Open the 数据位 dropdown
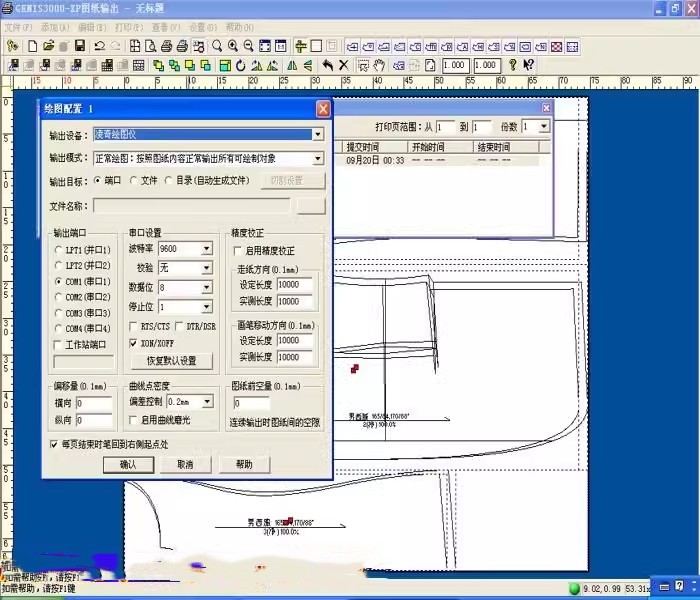The width and height of the screenshot is (700, 600). [207, 288]
